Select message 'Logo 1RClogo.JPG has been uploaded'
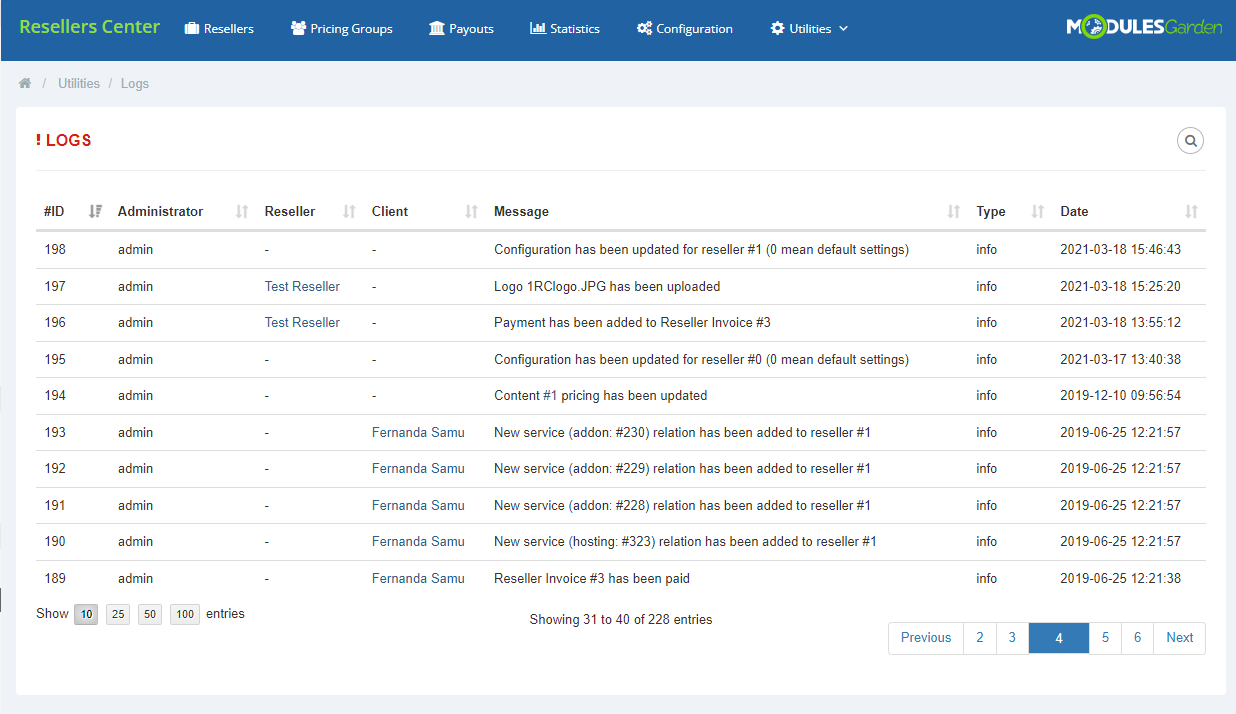The image size is (1236, 714). (607, 286)
